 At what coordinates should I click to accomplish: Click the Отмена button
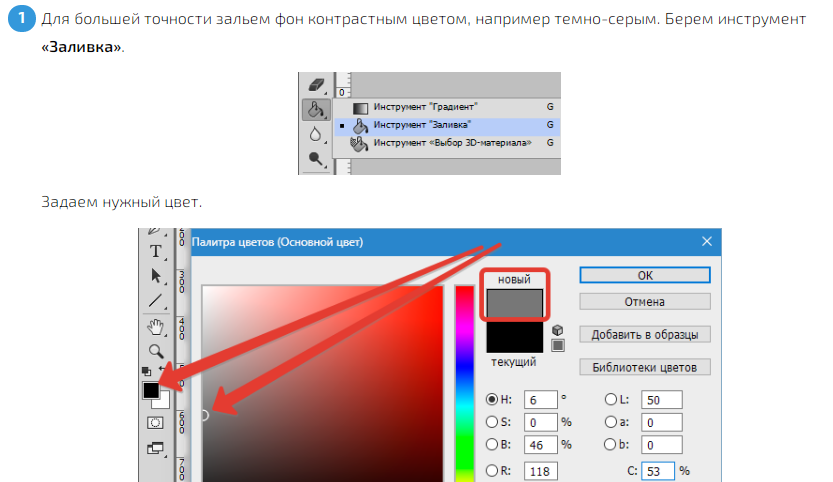click(x=644, y=301)
